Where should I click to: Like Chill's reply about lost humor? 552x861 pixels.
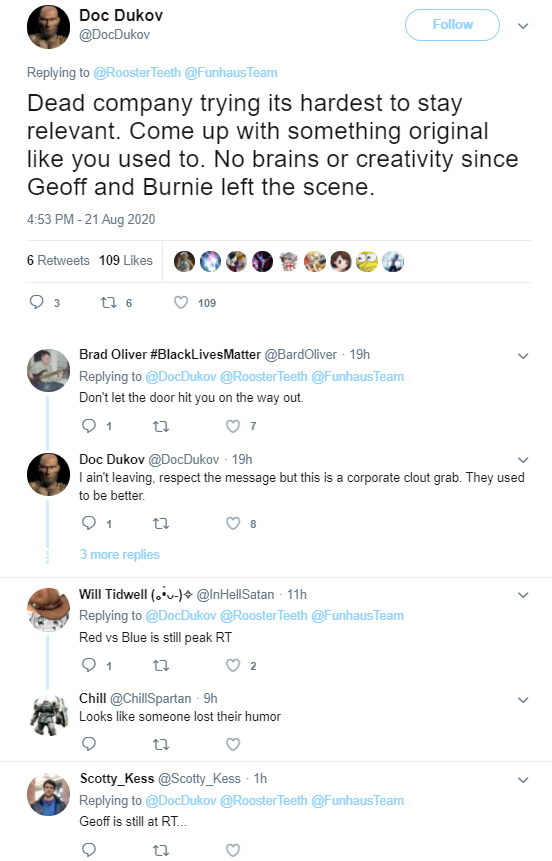(233, 744)
